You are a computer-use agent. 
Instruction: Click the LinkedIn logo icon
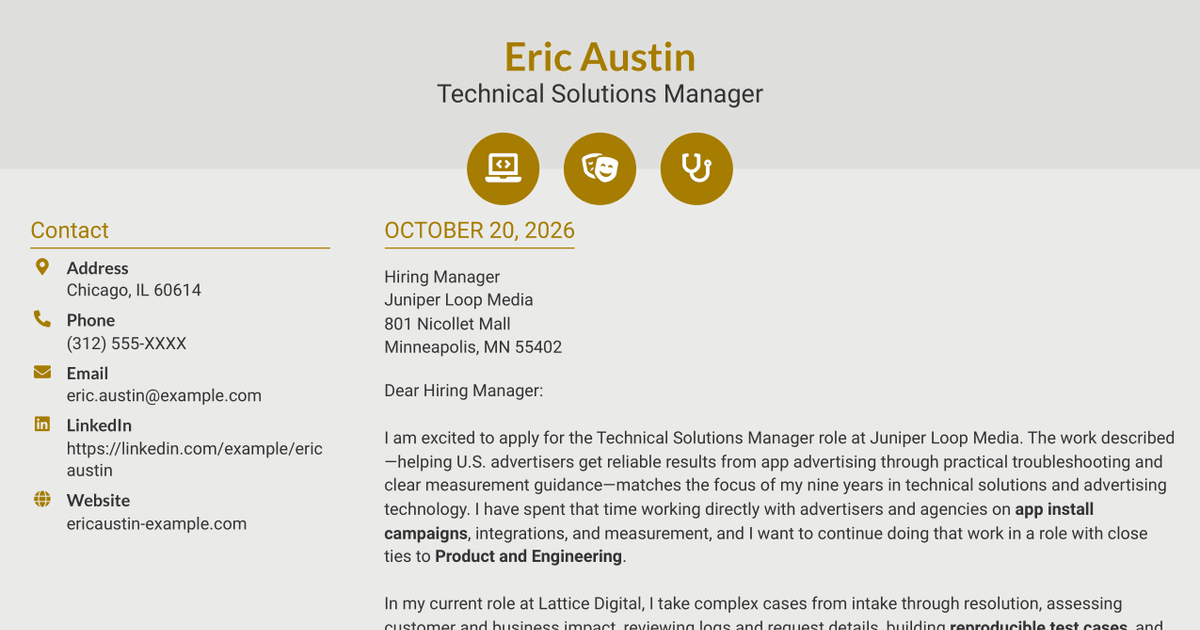42,424
